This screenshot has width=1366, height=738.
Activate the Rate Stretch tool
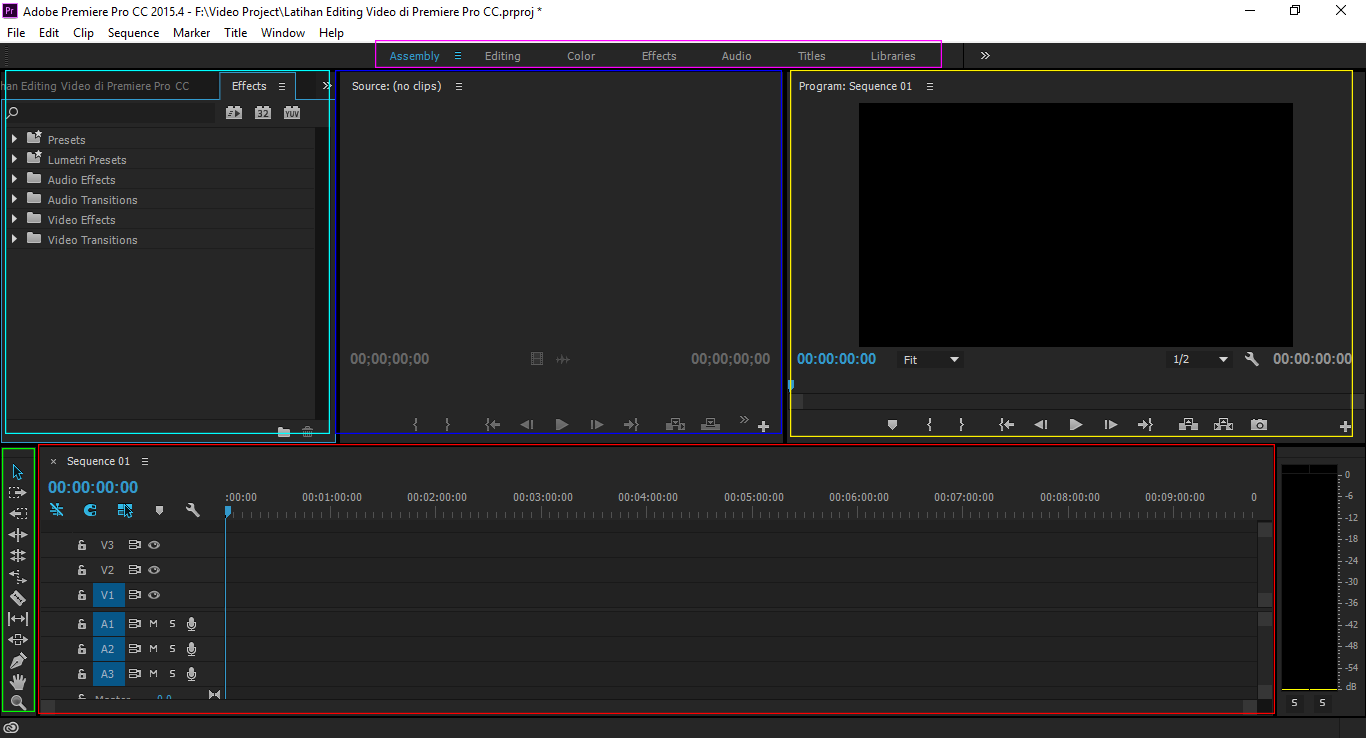pos(18,577)
